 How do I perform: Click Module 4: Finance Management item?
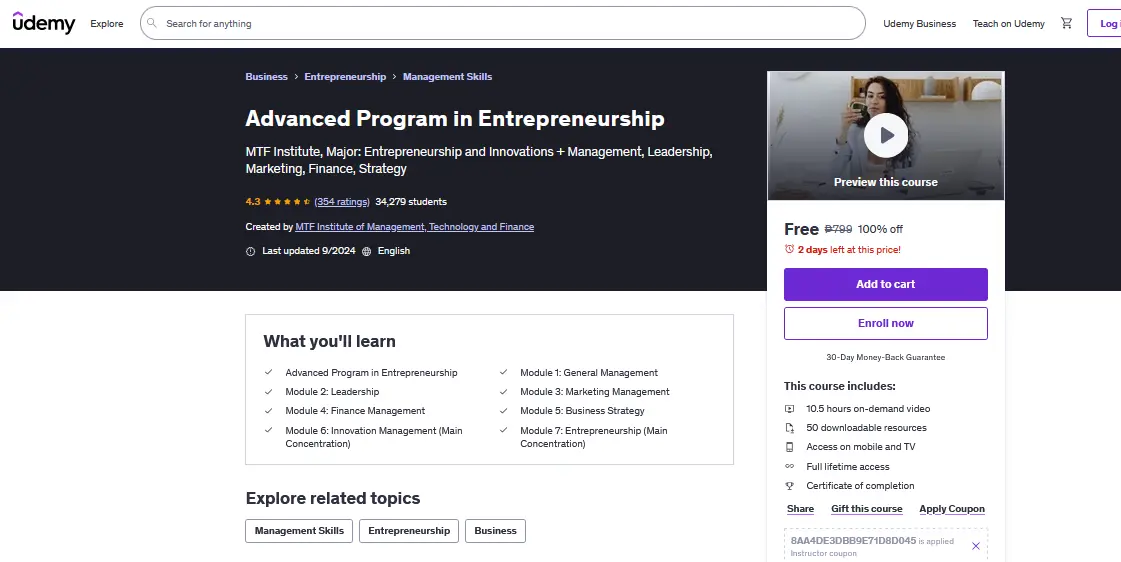(355, 411)
